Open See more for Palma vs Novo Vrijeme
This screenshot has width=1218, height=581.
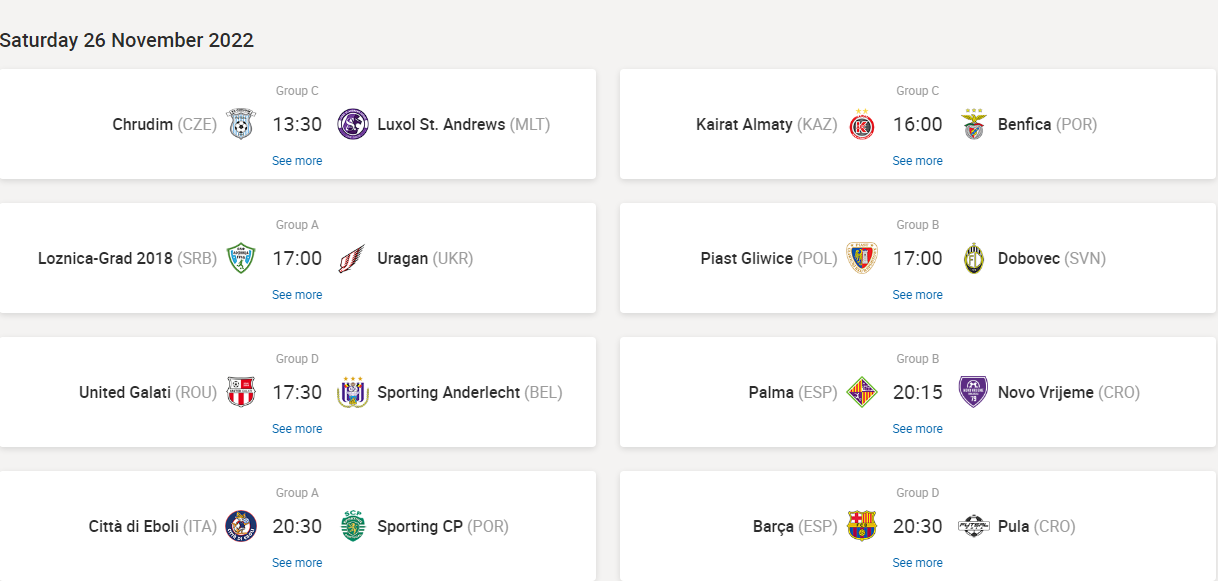point(917,429)
